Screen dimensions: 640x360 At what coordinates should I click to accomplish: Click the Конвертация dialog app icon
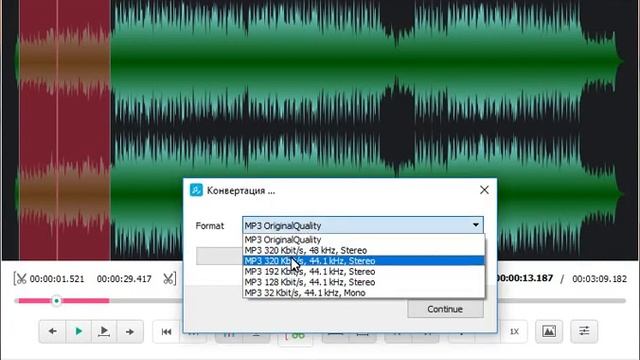pos(196,190)
